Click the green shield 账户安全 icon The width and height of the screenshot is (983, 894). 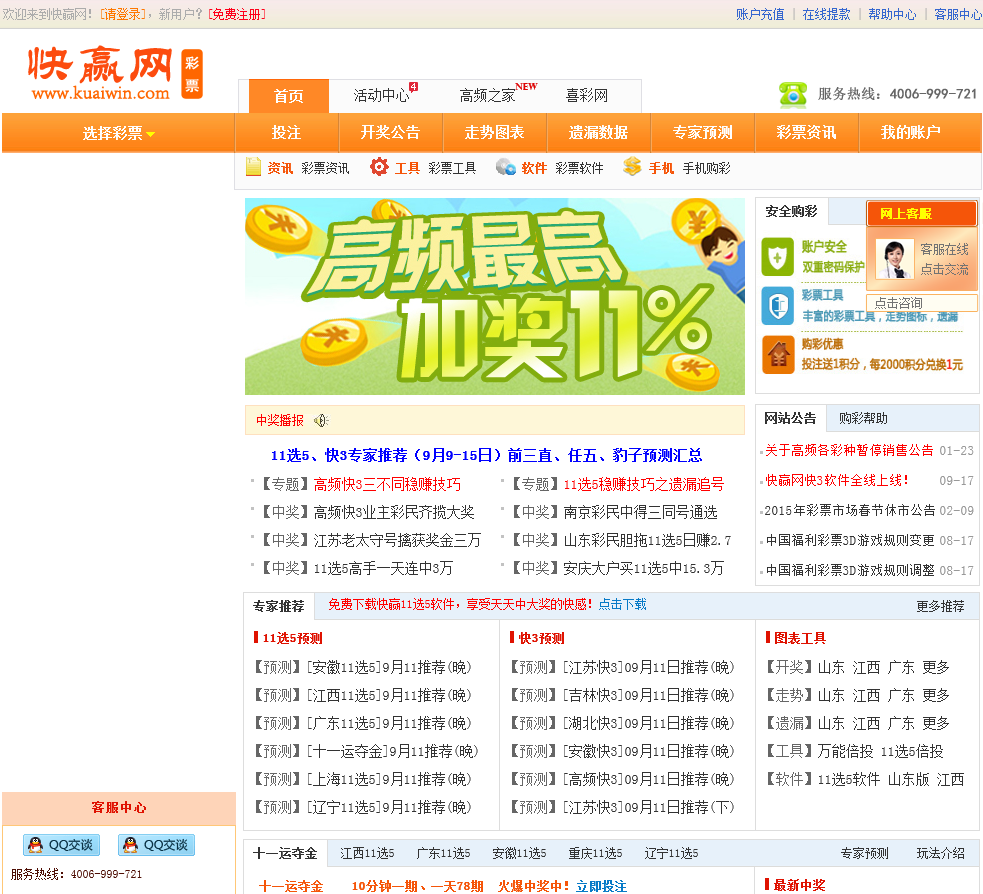777,257
